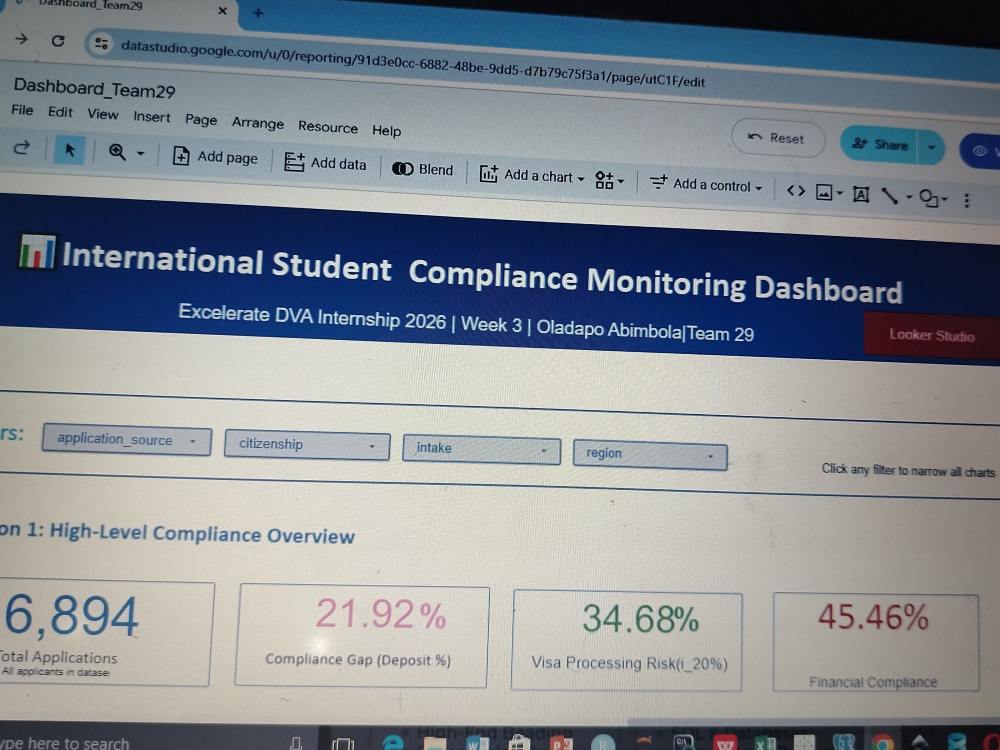Open the File menu

[22, 110]
